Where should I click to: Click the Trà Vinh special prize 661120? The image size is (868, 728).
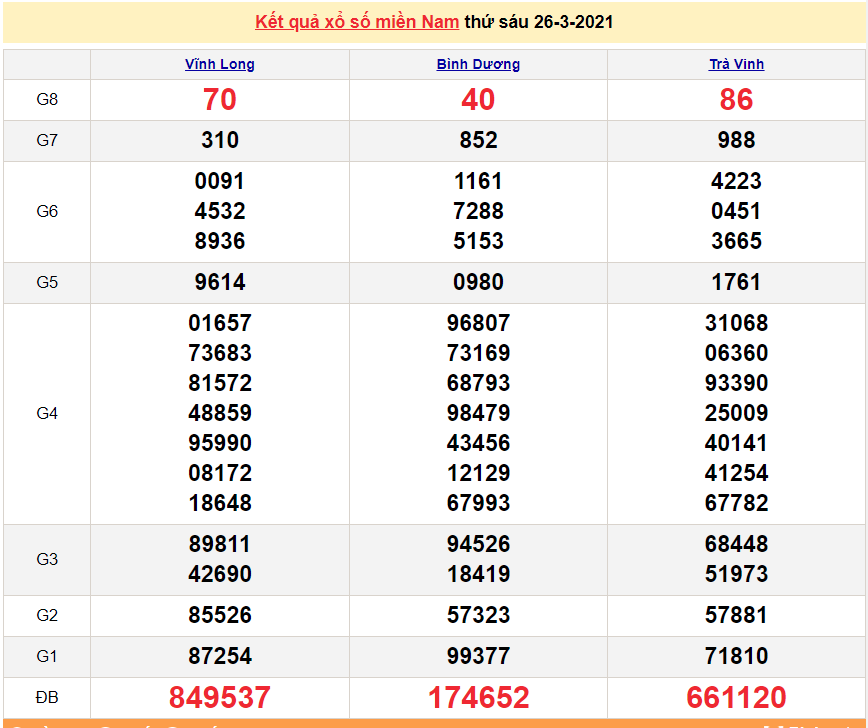pyautogui.click(x=736, y=697)
